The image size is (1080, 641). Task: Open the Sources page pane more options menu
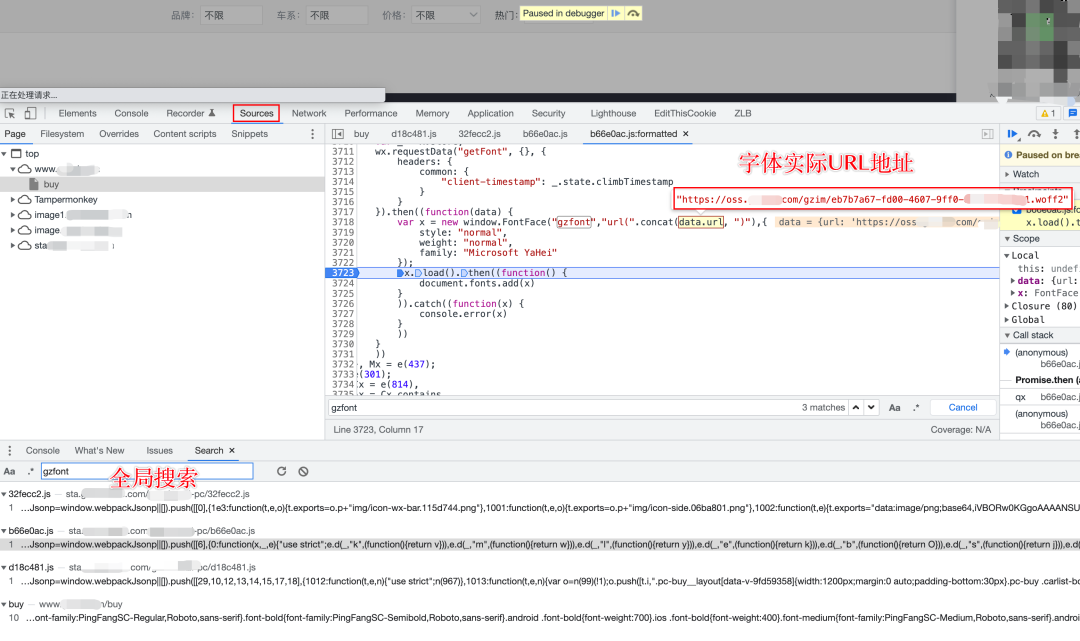point(313,134)
